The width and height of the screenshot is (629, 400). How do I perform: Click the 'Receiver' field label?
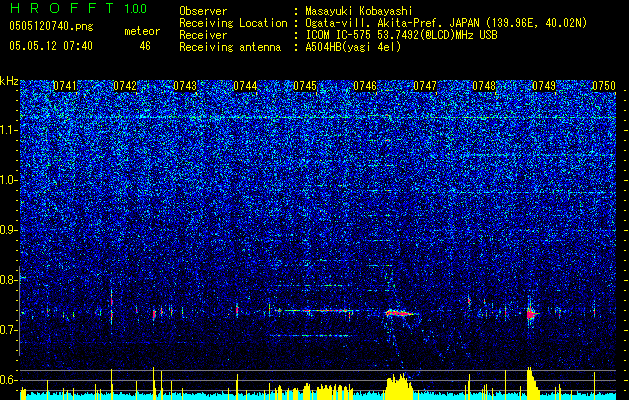pyautogui.click(x=203, y=35)
